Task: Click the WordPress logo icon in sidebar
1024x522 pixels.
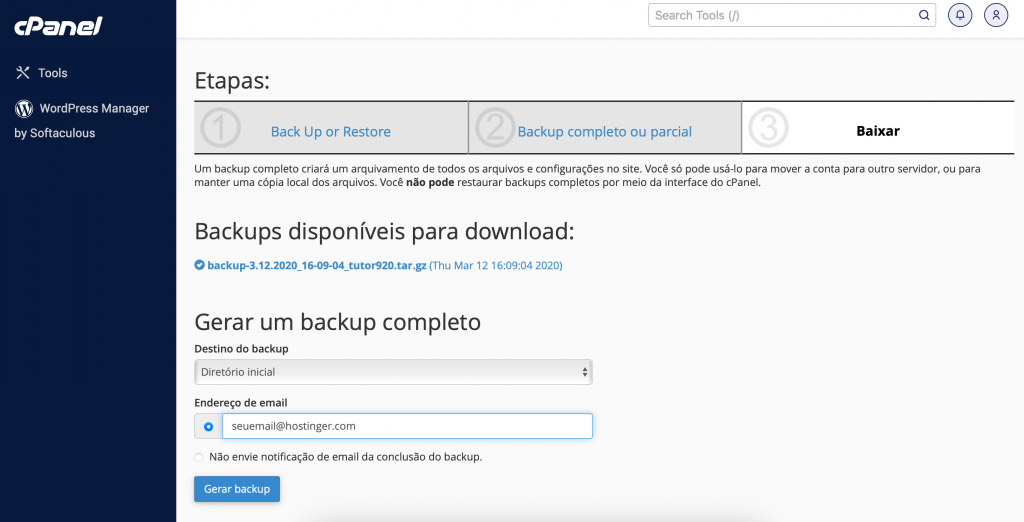Action: (x=24, y=108)
